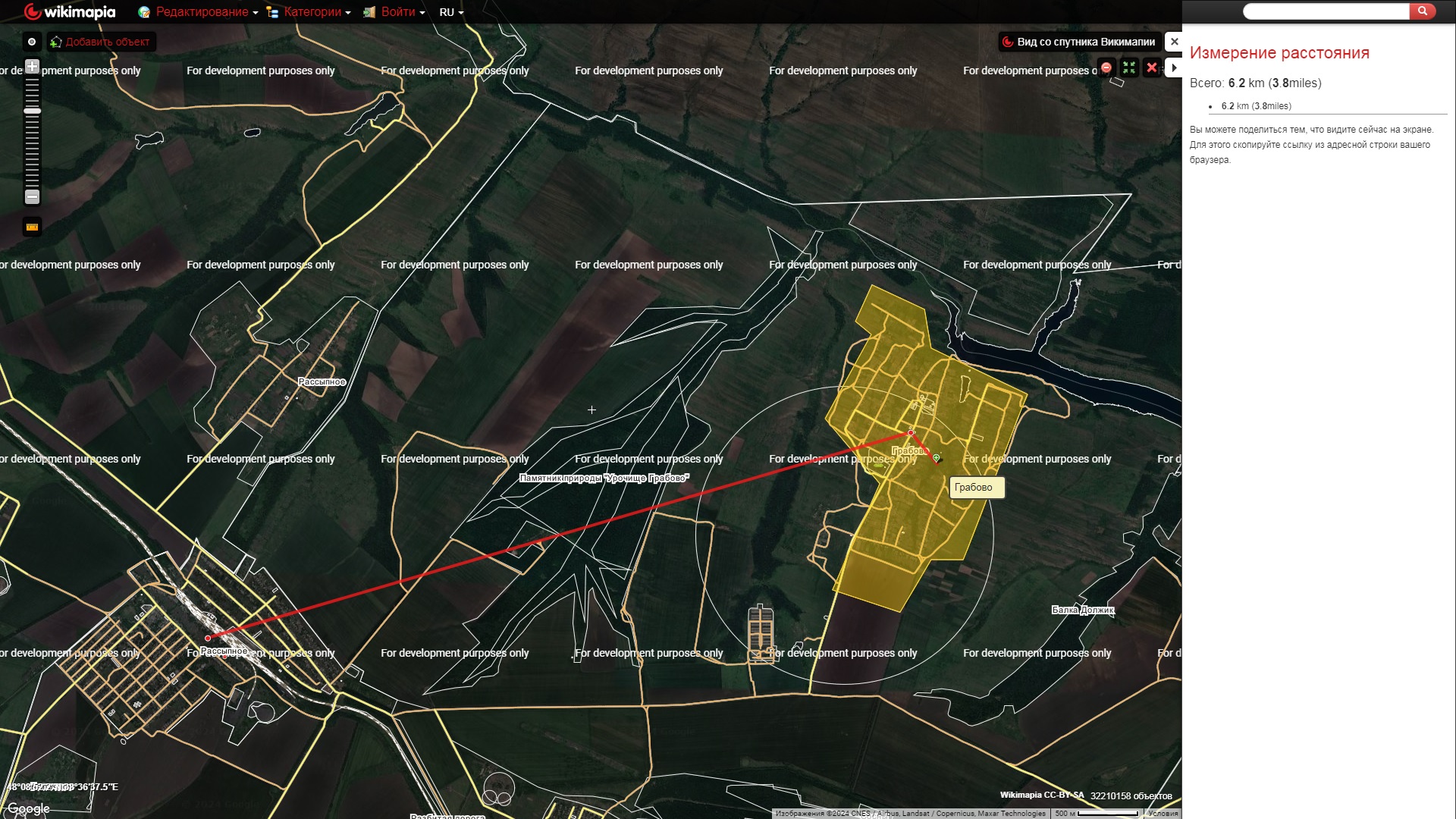1456x819 pixels.
Task: Click the Рассыпное label in the upper village
Action: [322, 381]
